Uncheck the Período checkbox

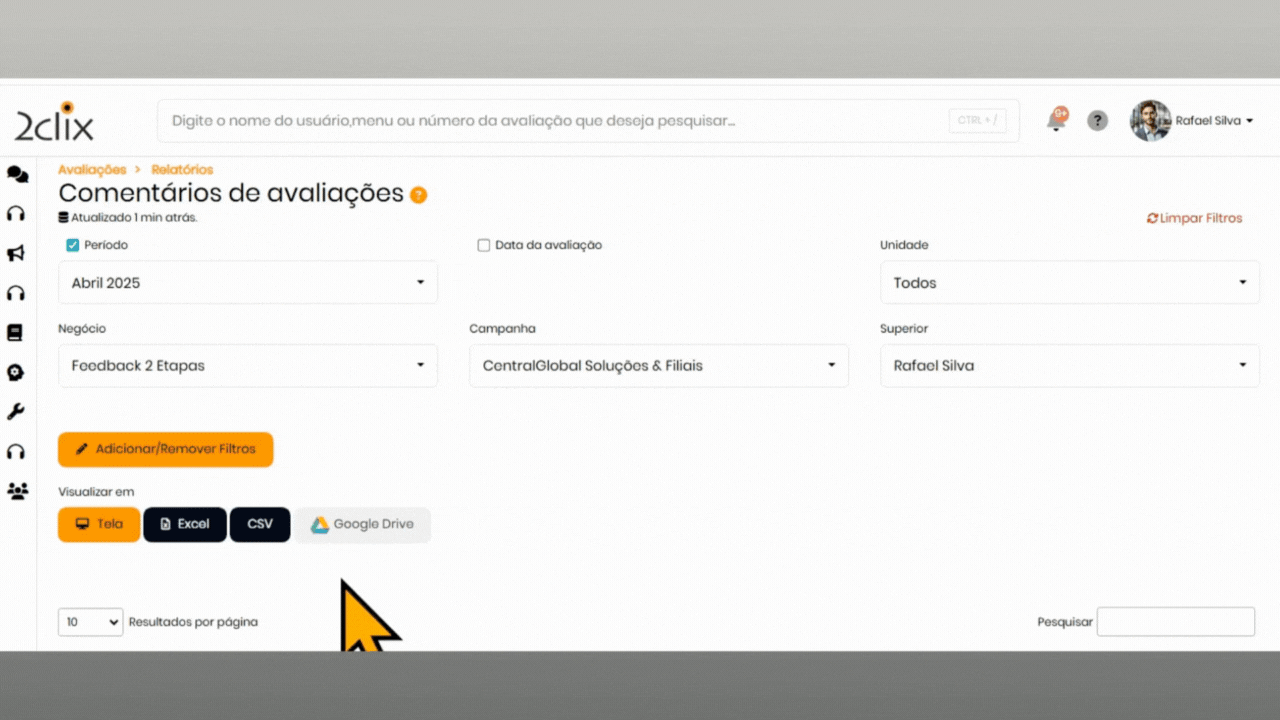click(x=73, y=245)
